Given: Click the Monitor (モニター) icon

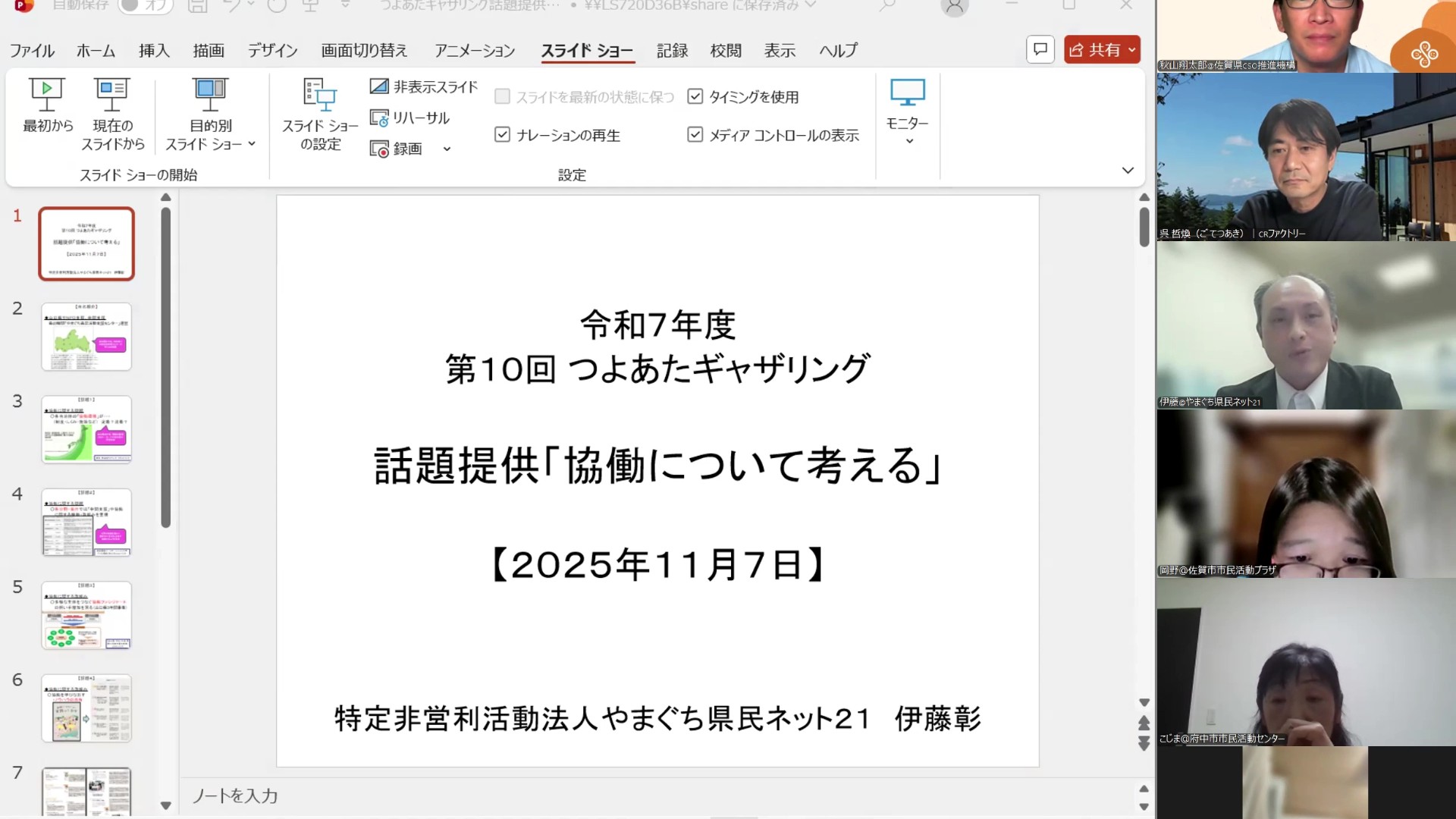Looking at the screenshot, I should (907, 94).
